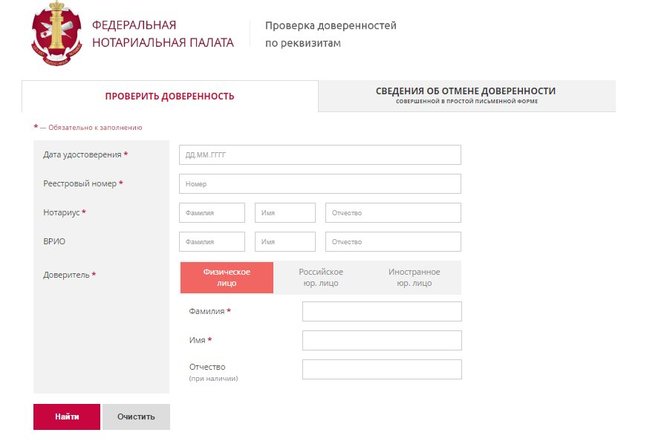Viewport: 650px width, 444px height.
Task: Open СВЕДЕНИЯ ОБ ОТМЕНЕ ДОВЕРЕННОСТИ tab
Action: point(466,95)
